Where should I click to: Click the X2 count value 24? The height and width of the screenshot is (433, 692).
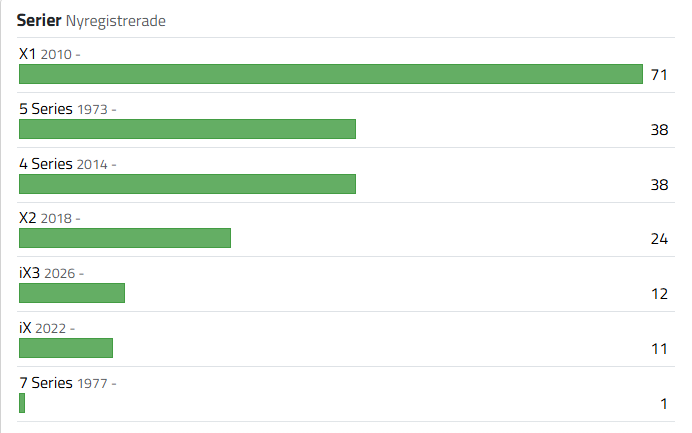658,239
